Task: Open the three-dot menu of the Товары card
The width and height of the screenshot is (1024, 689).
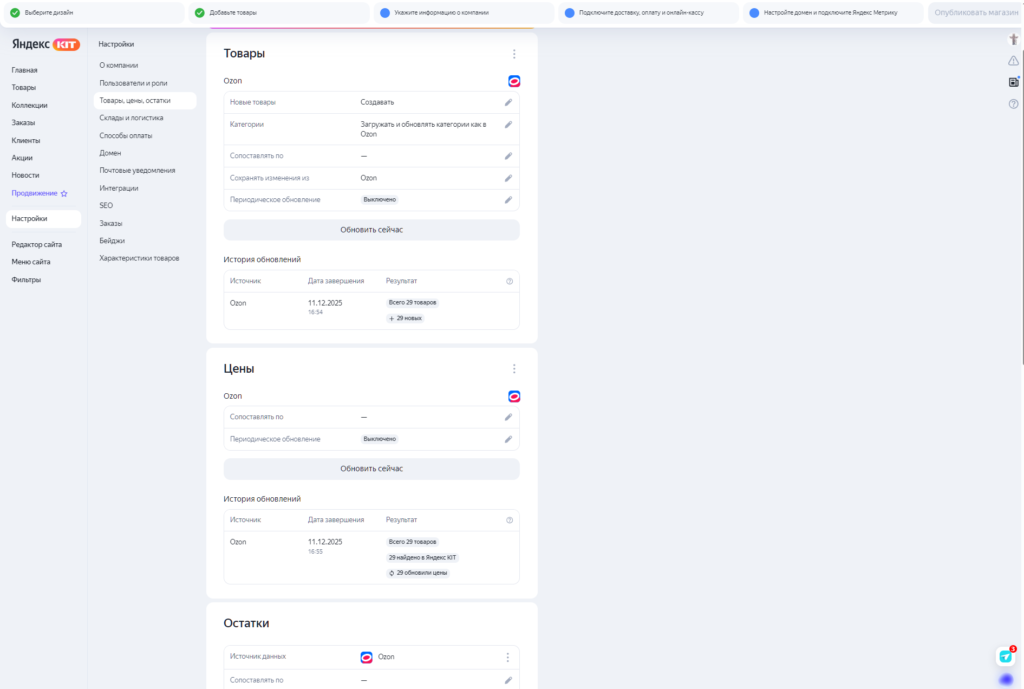Action: (514, 54)
